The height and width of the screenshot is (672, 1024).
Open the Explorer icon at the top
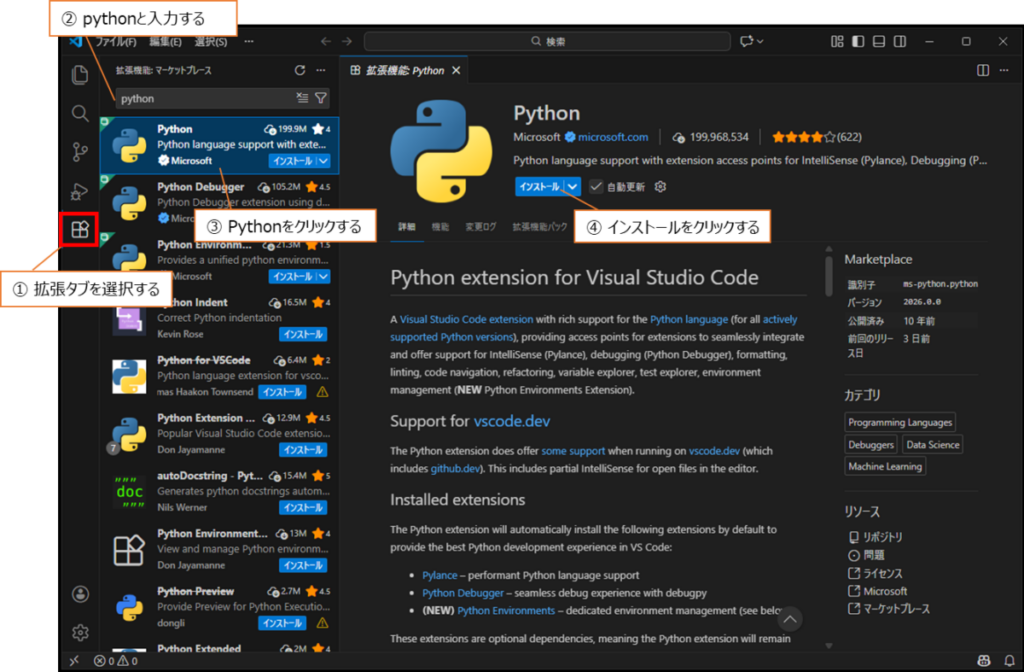point(79,74)
